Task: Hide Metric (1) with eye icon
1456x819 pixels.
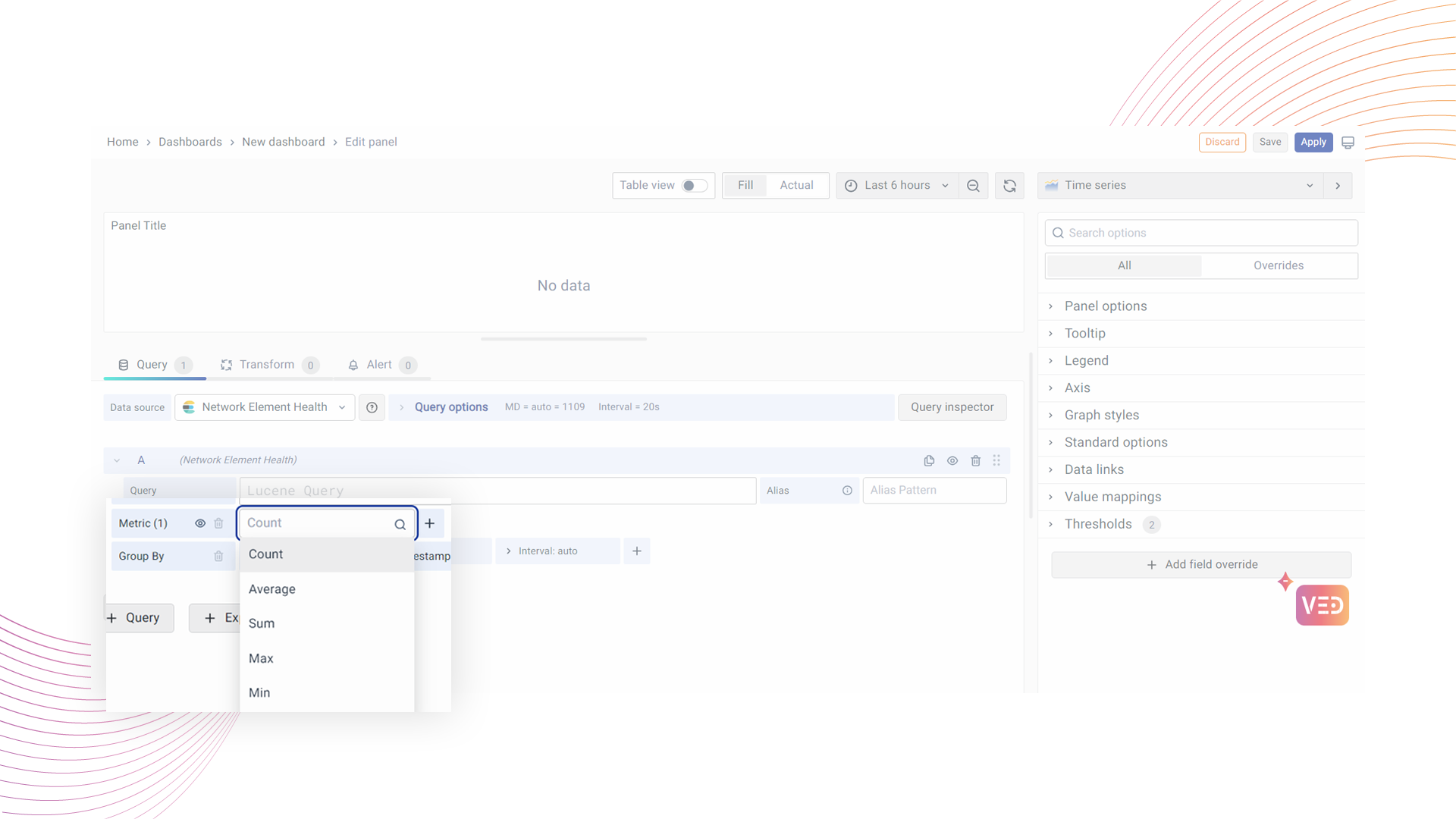Action: pyautogui.click(x=200, y=523)
